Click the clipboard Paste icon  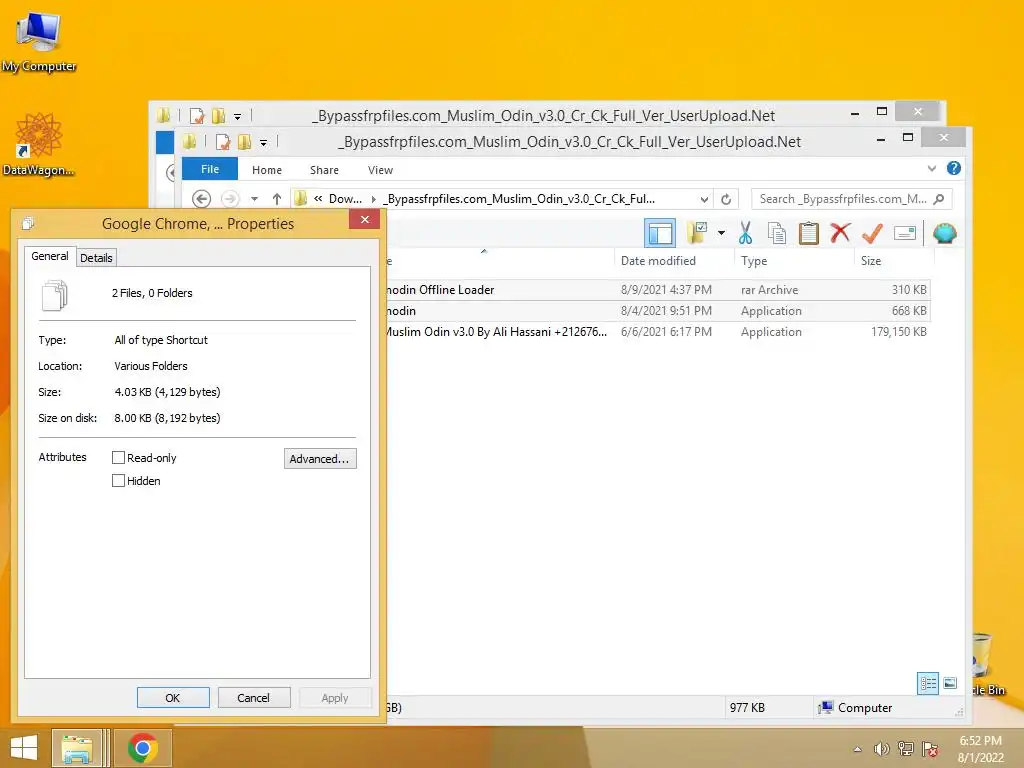click(x=808, y=233)
